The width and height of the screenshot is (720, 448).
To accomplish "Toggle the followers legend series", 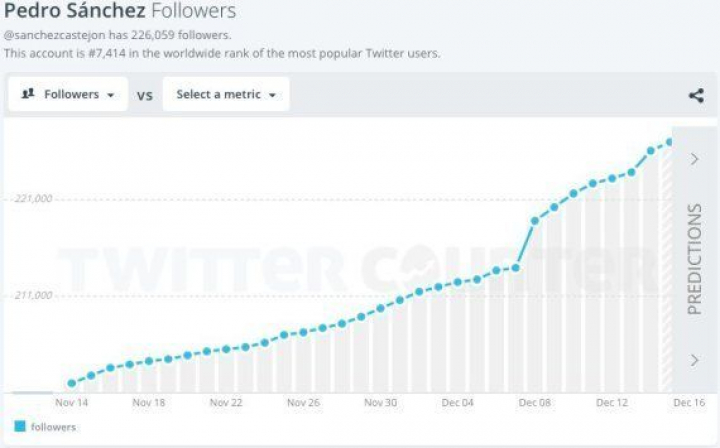I will pyautogui.click(x=53, y=427).
